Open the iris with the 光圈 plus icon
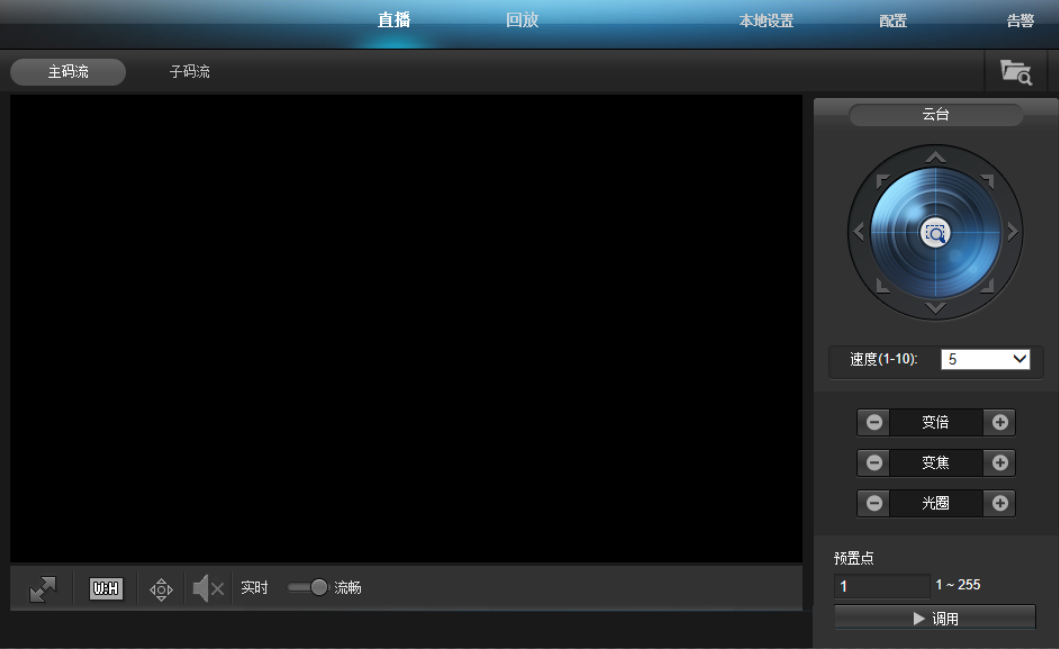 [x=999, y=503]
